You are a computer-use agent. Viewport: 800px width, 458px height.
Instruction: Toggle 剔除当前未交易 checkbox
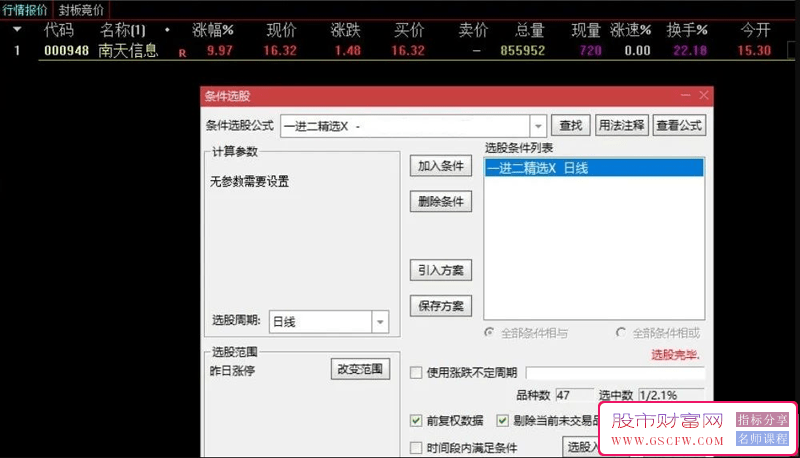(x=503, y=420)
